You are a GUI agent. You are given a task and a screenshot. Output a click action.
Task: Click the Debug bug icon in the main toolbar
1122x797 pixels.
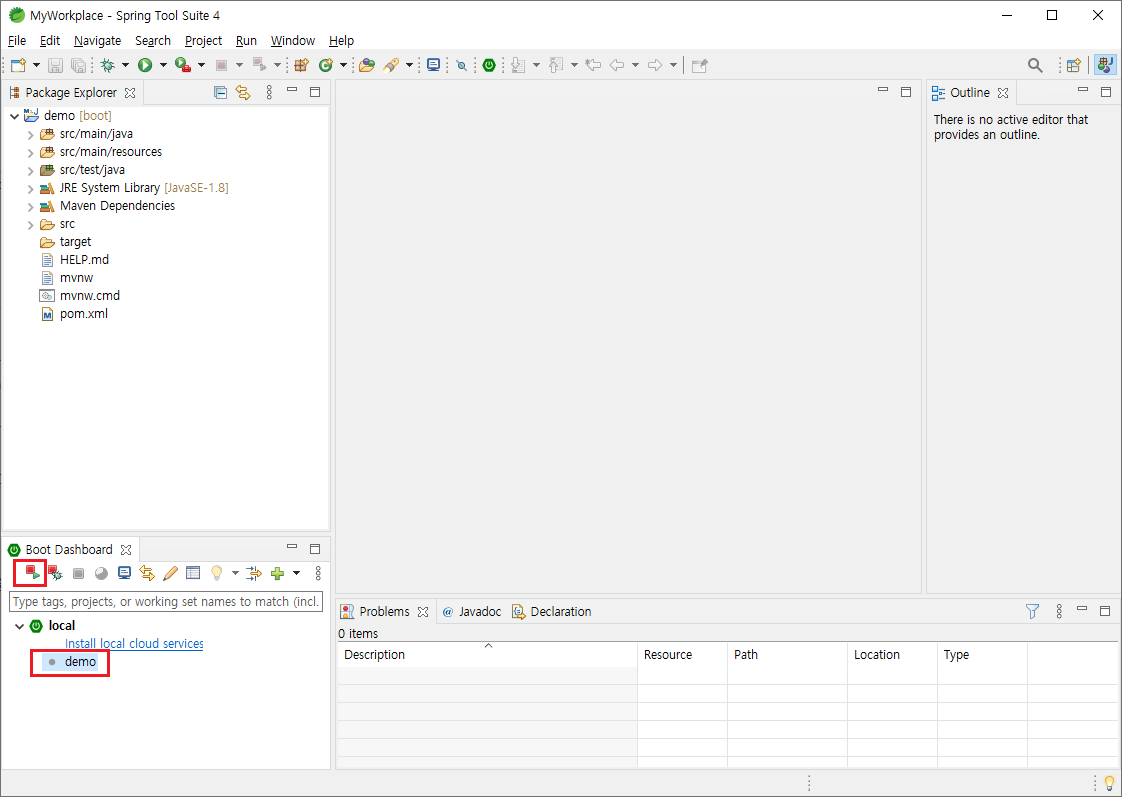click(107, 65)
